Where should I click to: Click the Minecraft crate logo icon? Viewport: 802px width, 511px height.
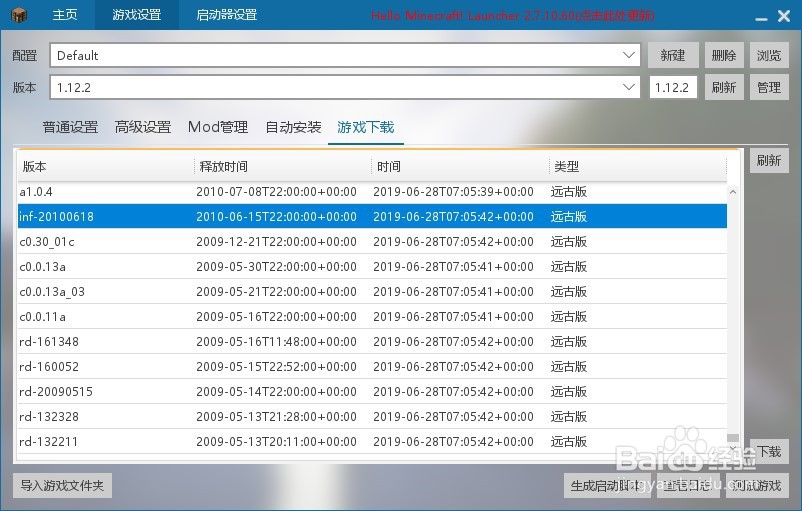click(19, 15)
